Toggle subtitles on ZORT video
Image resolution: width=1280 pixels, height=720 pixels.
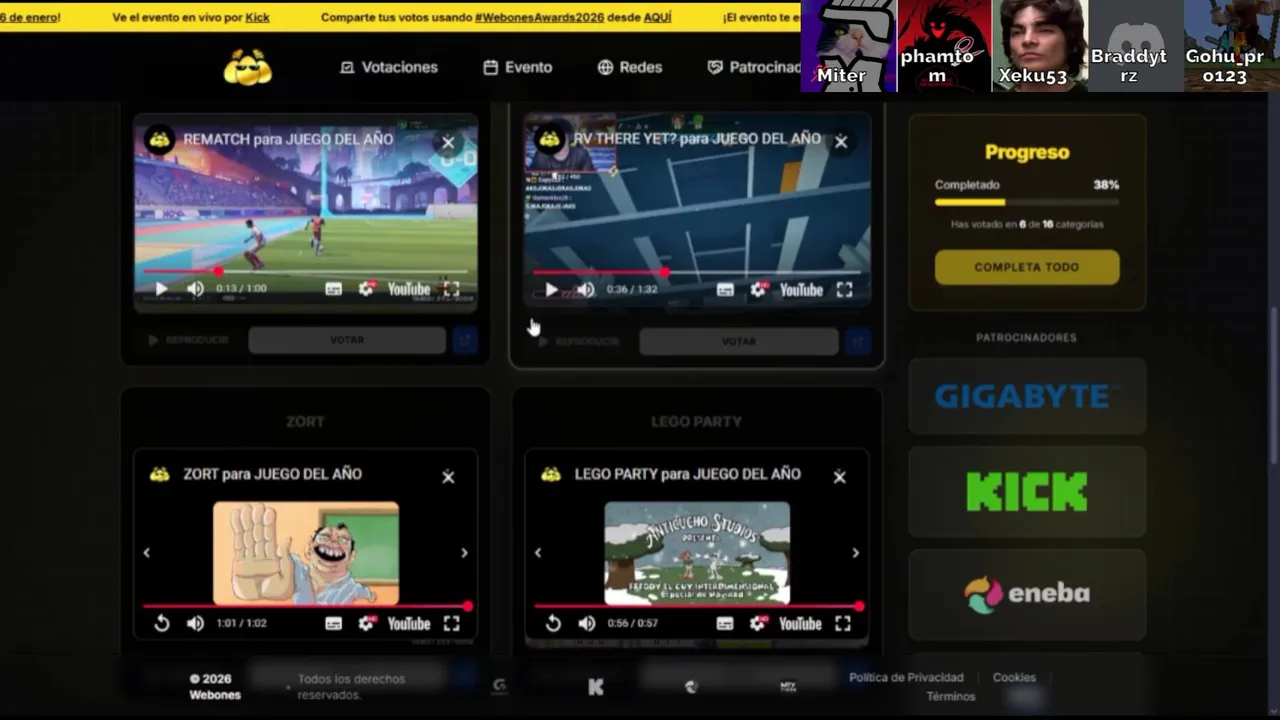(334, 623)
